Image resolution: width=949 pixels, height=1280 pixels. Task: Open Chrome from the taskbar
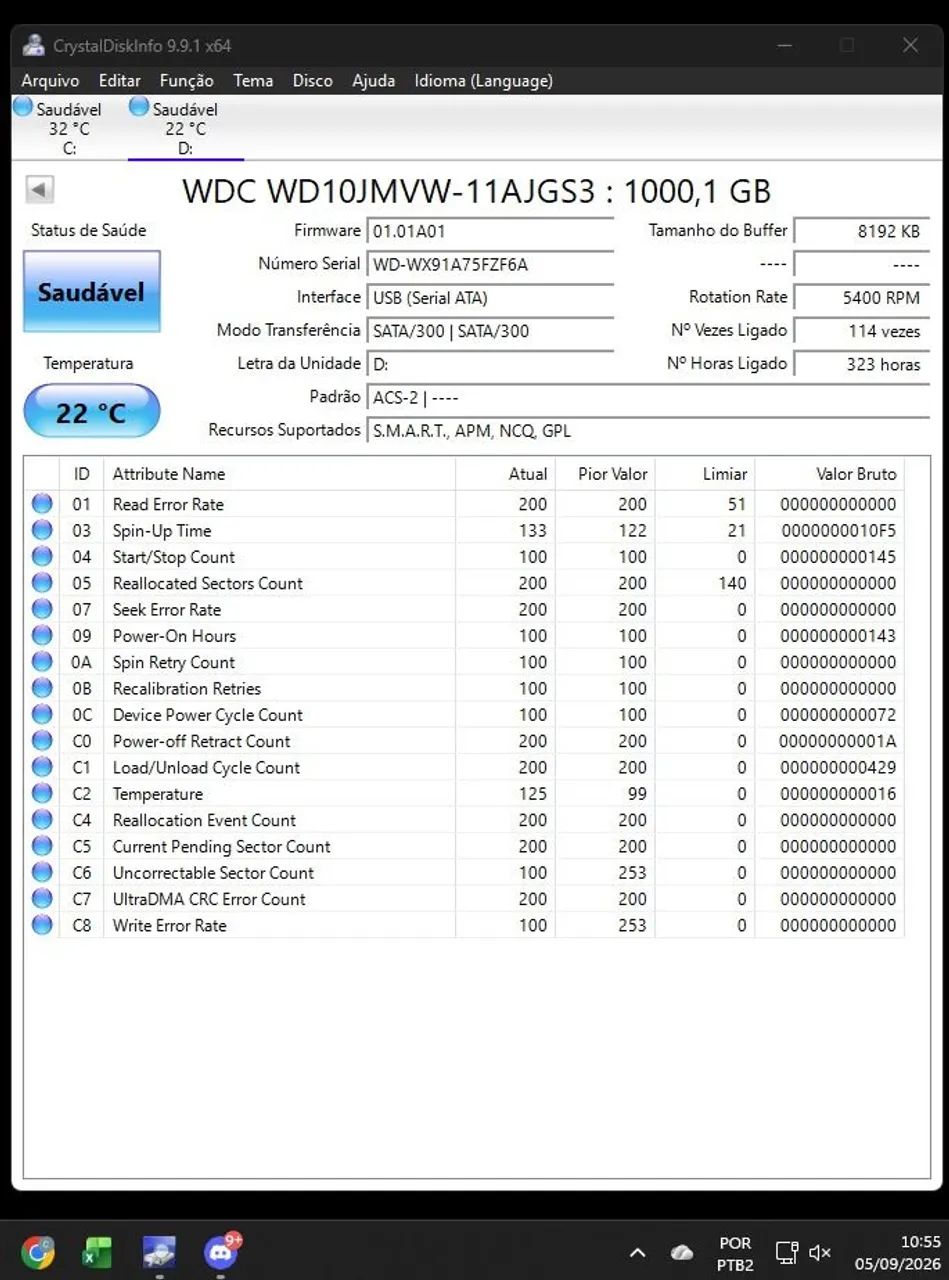click(x=38, y=1251)
